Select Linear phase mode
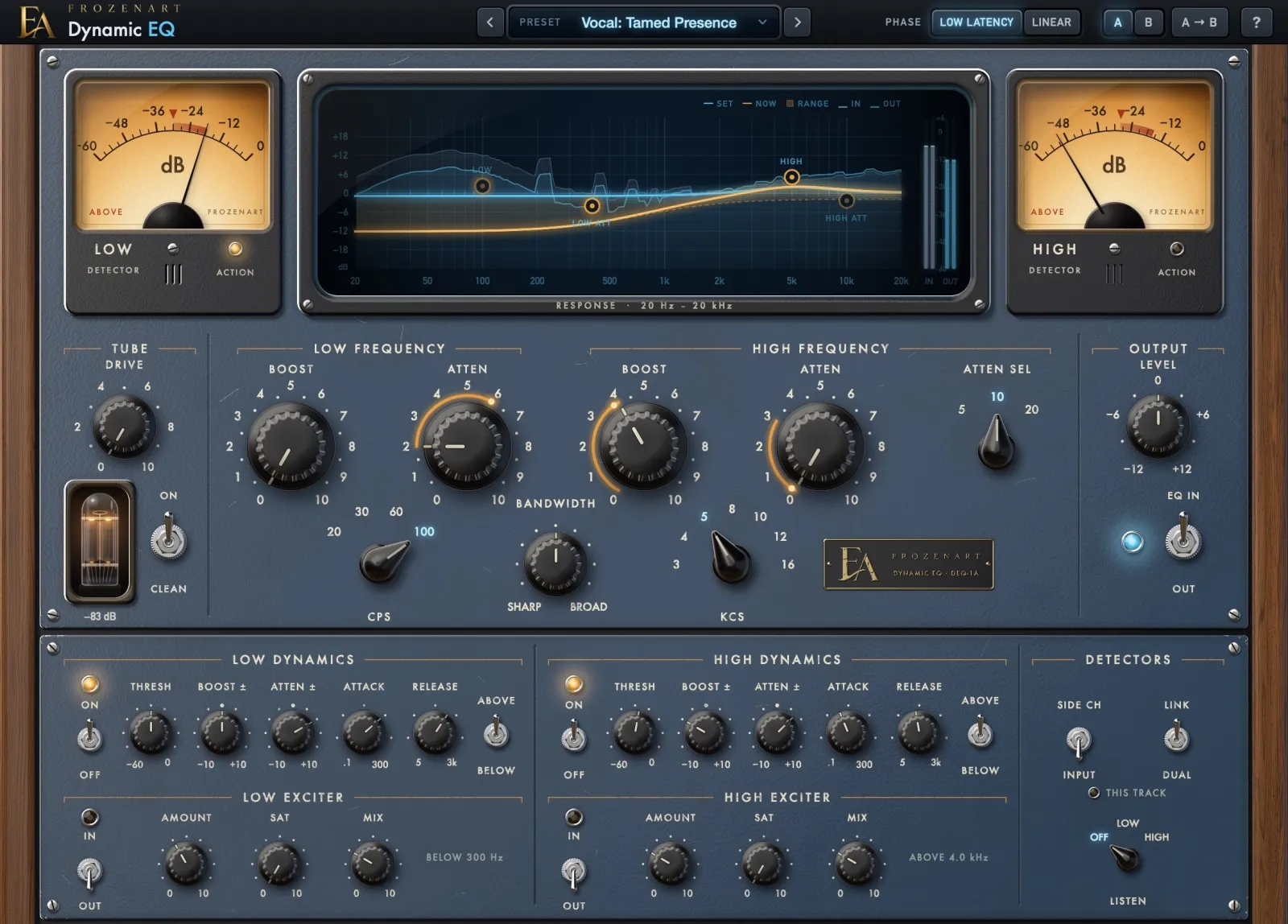The height and width of the screenshot is (924, 1288). click(1051, 23)
